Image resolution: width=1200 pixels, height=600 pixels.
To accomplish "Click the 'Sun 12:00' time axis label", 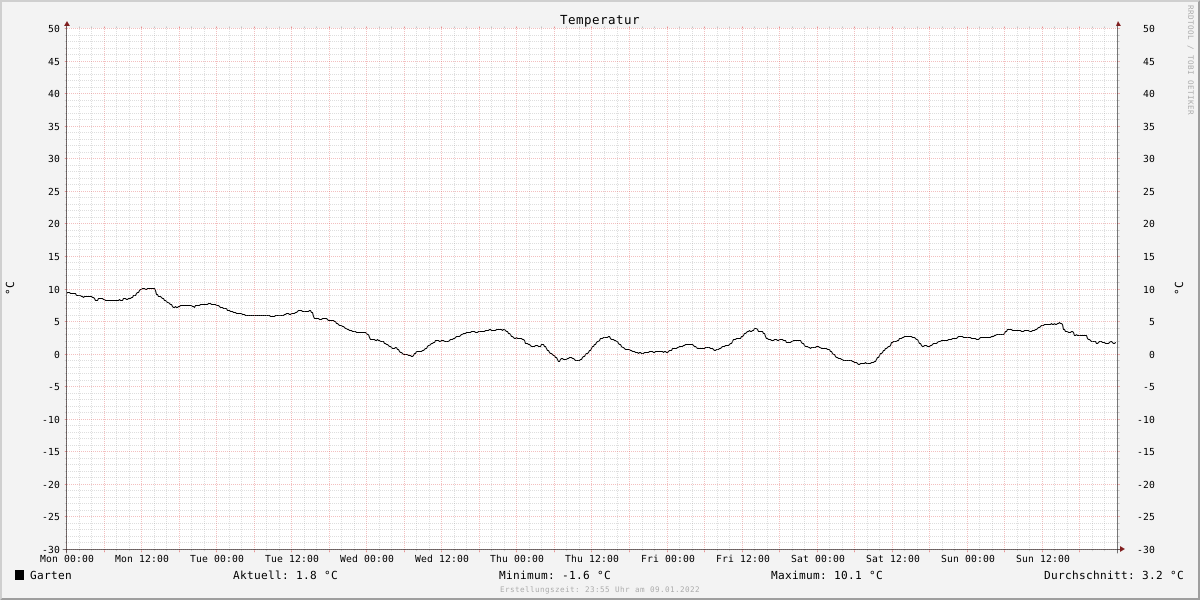I will pos(1043,559).
